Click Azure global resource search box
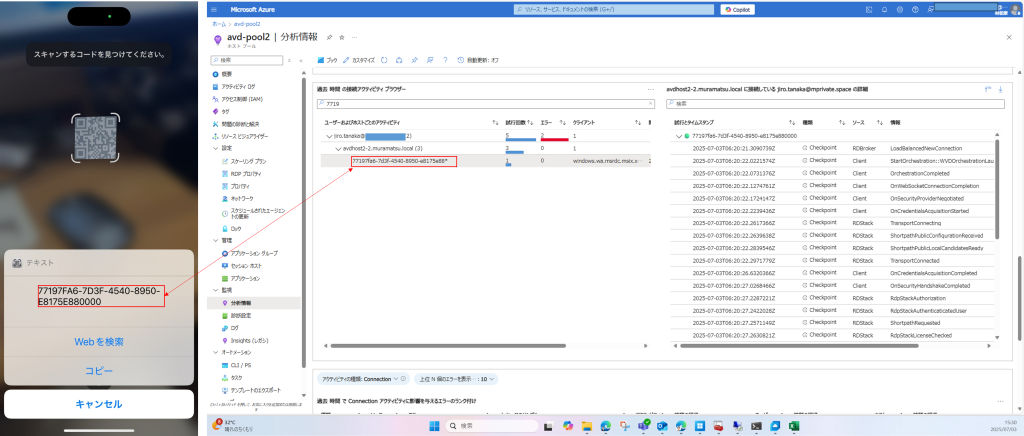This screenshot has width=1024, height=436. 614,10
